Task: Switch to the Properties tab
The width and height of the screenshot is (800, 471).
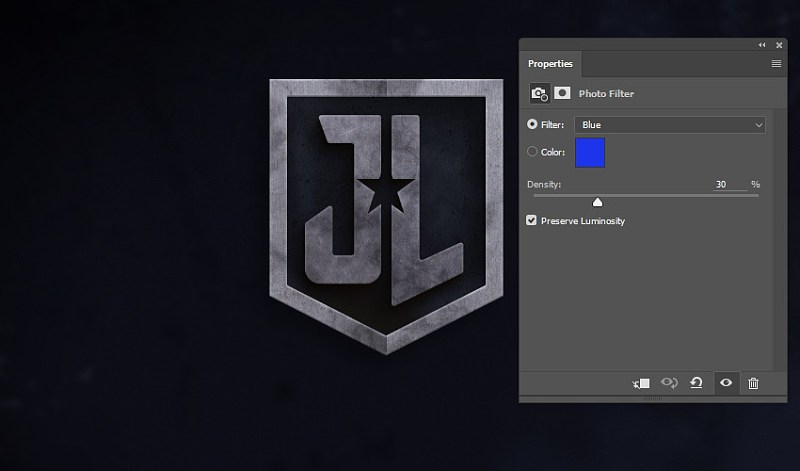Action: point(550,64)
